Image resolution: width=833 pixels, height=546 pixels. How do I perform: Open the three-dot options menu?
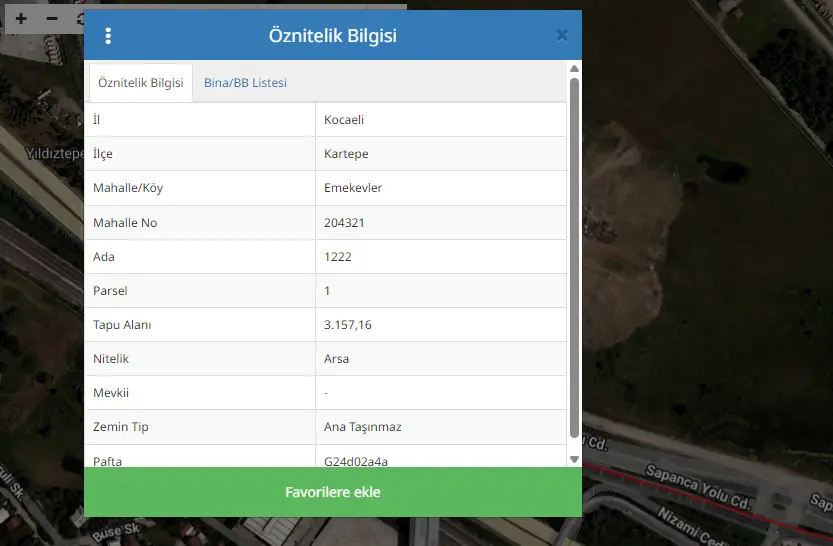coord(108,36)
